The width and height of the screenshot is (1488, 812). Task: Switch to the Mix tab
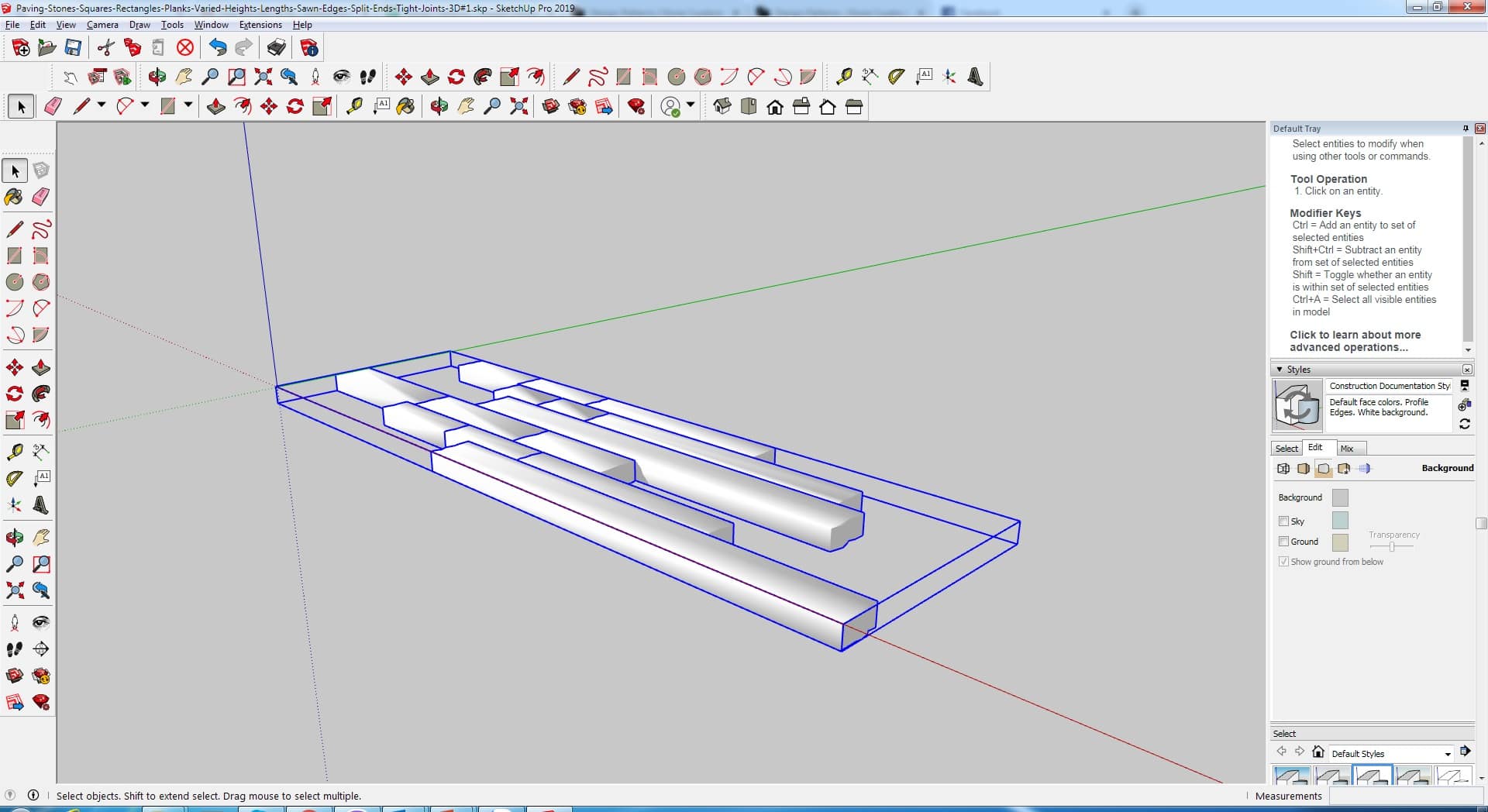click(x=1347, y=449)
